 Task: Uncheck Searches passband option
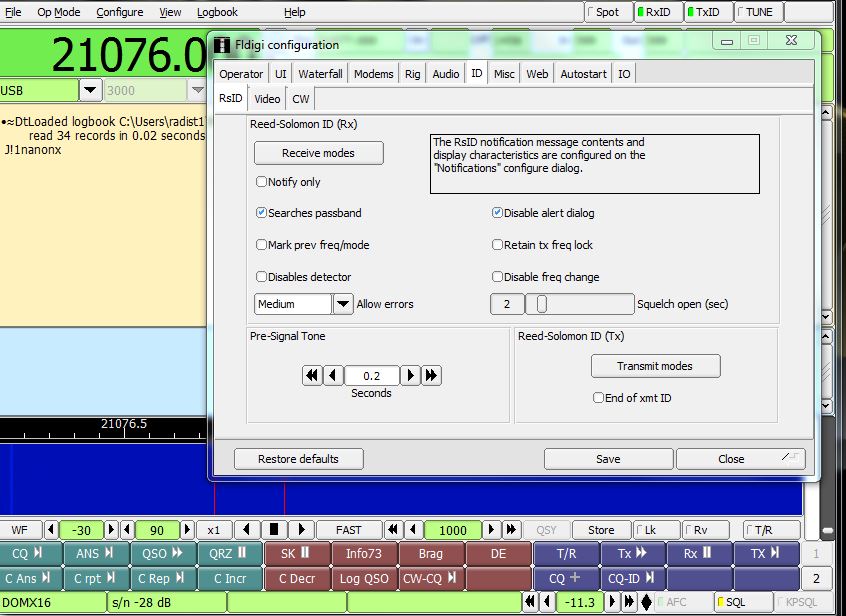[262, 213]
